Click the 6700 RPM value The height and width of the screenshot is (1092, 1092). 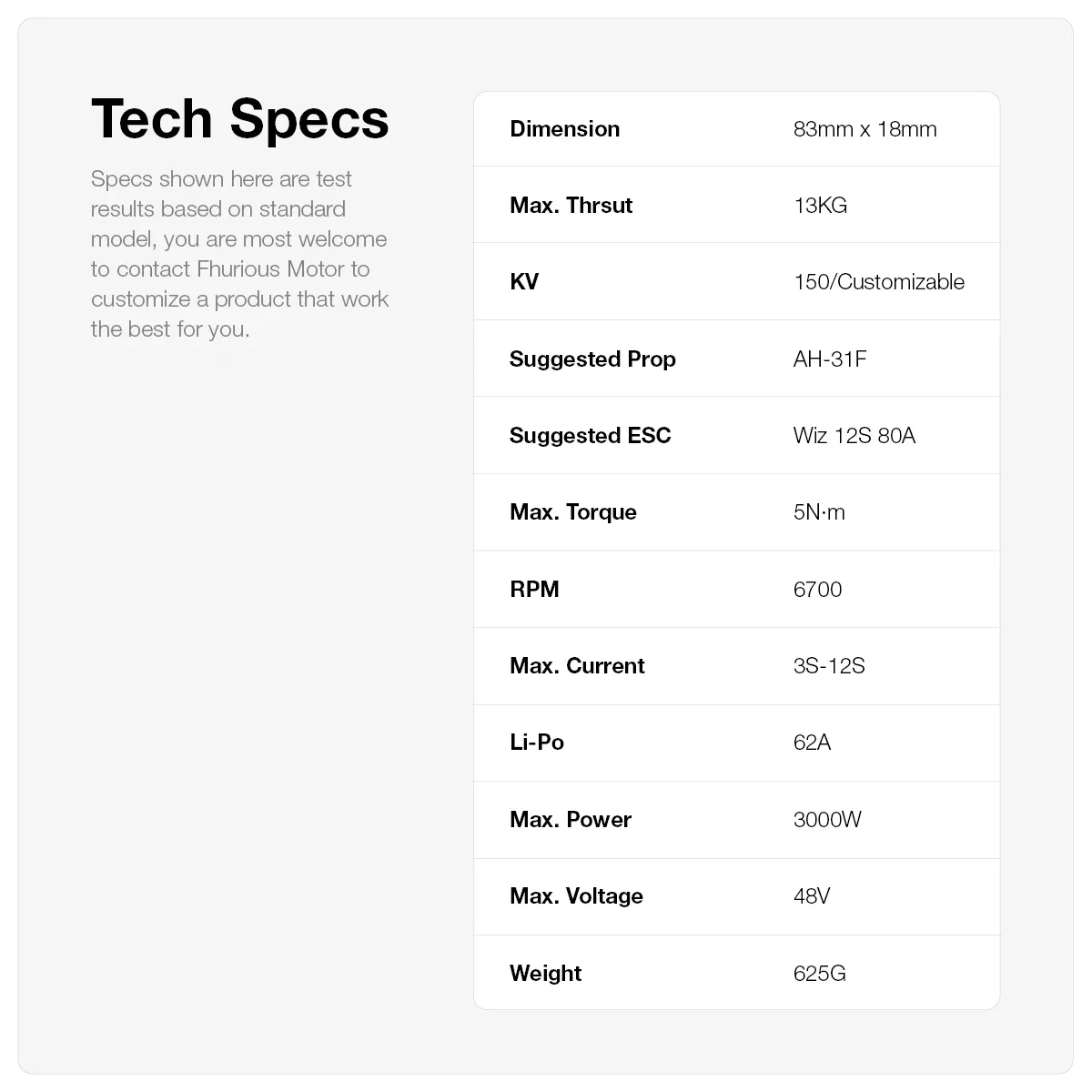point(817,590)
